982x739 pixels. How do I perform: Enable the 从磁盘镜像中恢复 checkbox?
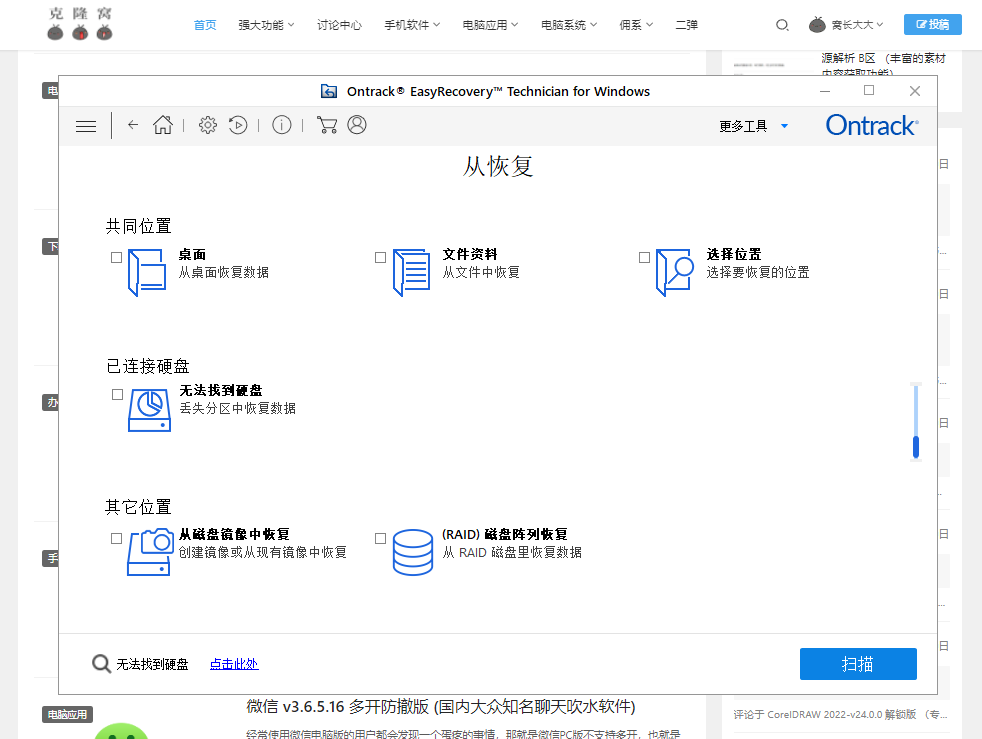coord(116,539)
